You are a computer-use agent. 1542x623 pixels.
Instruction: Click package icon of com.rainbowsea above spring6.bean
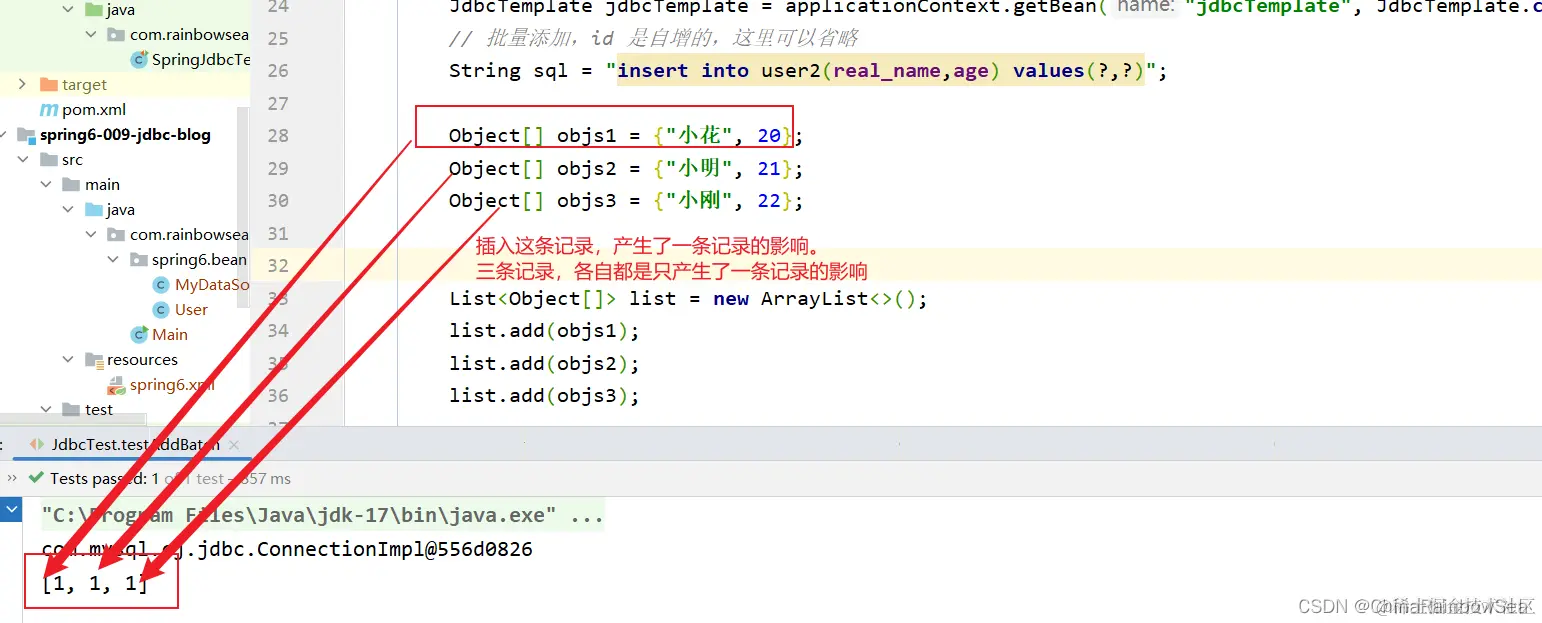coord(118,235)
